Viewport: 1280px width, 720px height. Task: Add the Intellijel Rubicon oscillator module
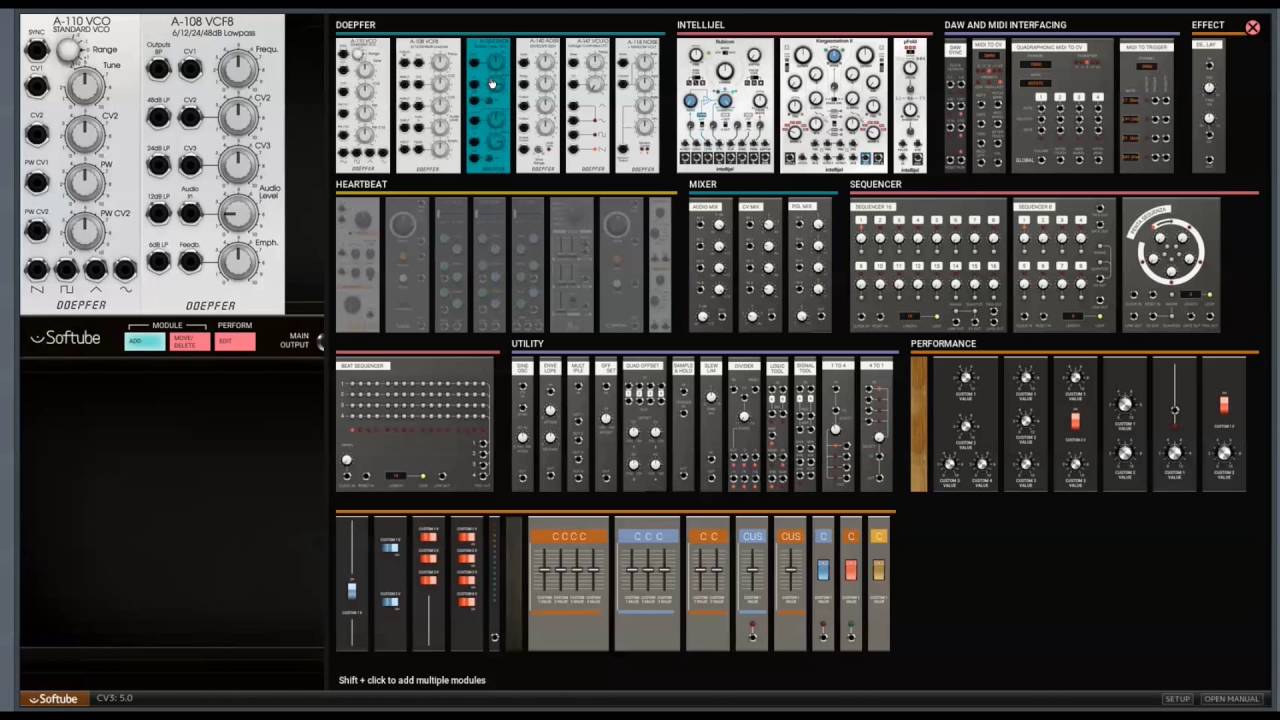[725, 106]
